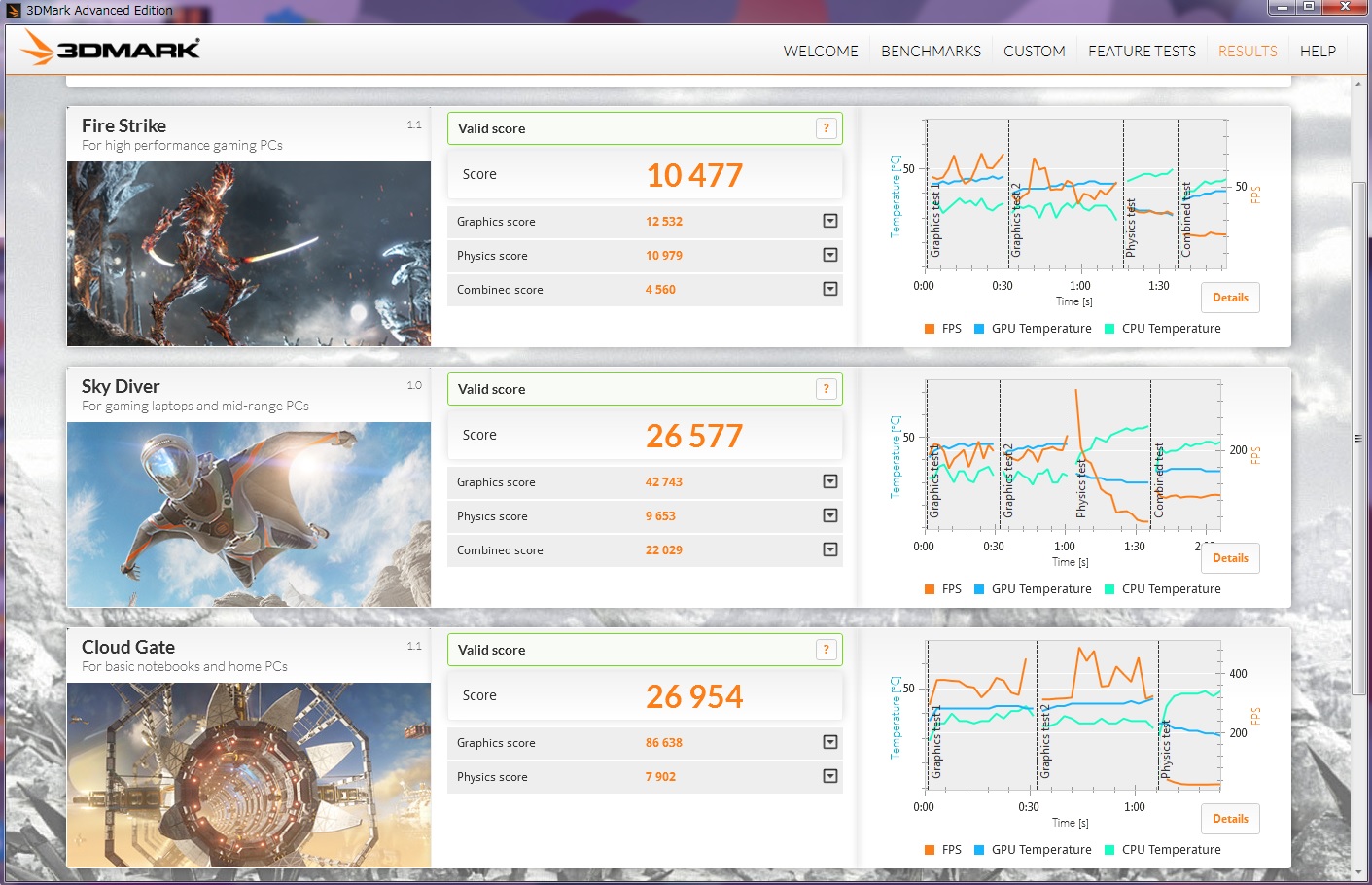Switch to the CUSTOM tab

(1035, 51)
